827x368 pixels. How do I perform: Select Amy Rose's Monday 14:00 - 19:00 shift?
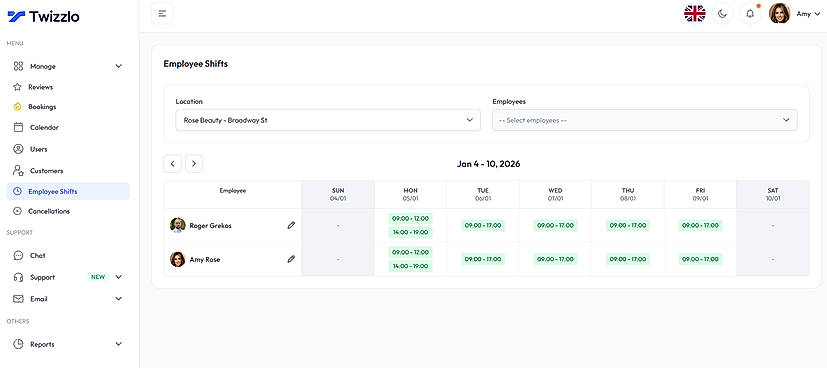pyautogui.click(x=410, y=266)
